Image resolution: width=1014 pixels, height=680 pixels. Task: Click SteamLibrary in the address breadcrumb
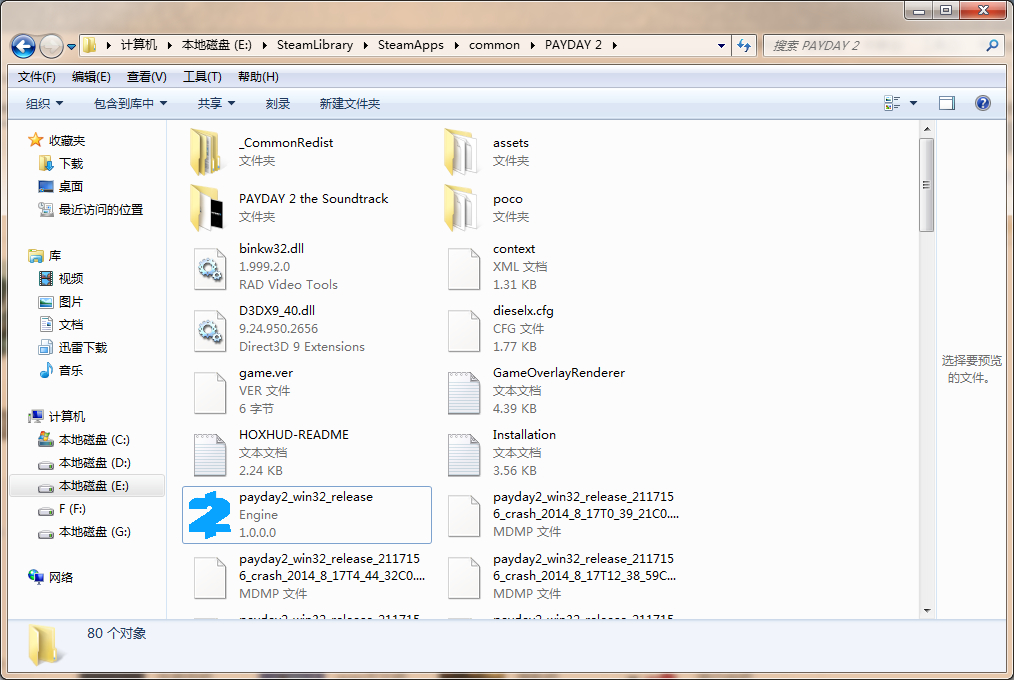[x=315, y=45]
